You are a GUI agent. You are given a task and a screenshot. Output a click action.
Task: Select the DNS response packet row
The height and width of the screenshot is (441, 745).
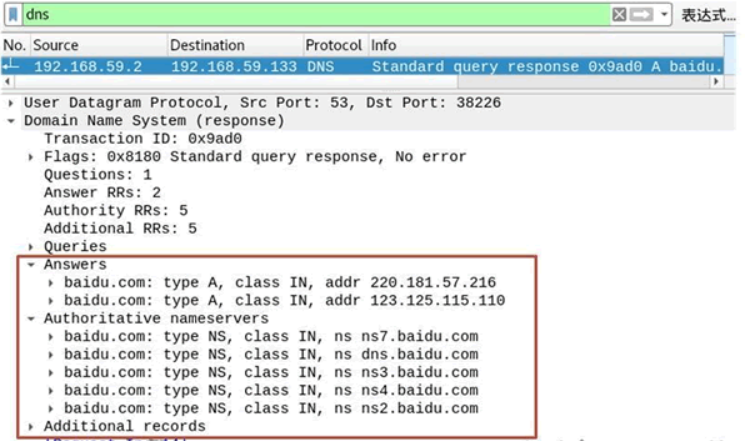coord(362,67)
